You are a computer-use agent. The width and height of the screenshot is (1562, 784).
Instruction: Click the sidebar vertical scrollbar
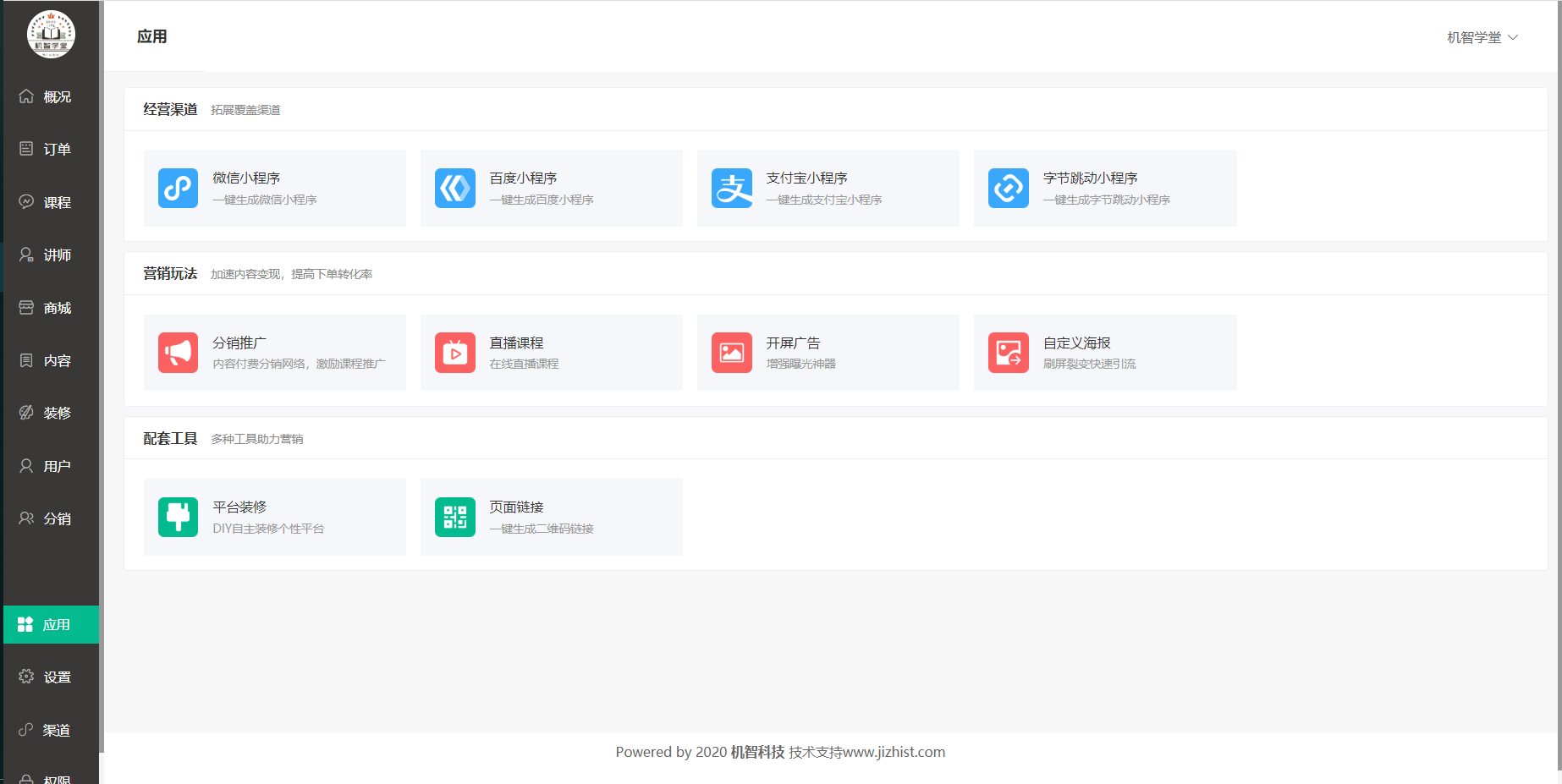click(102, 376)
